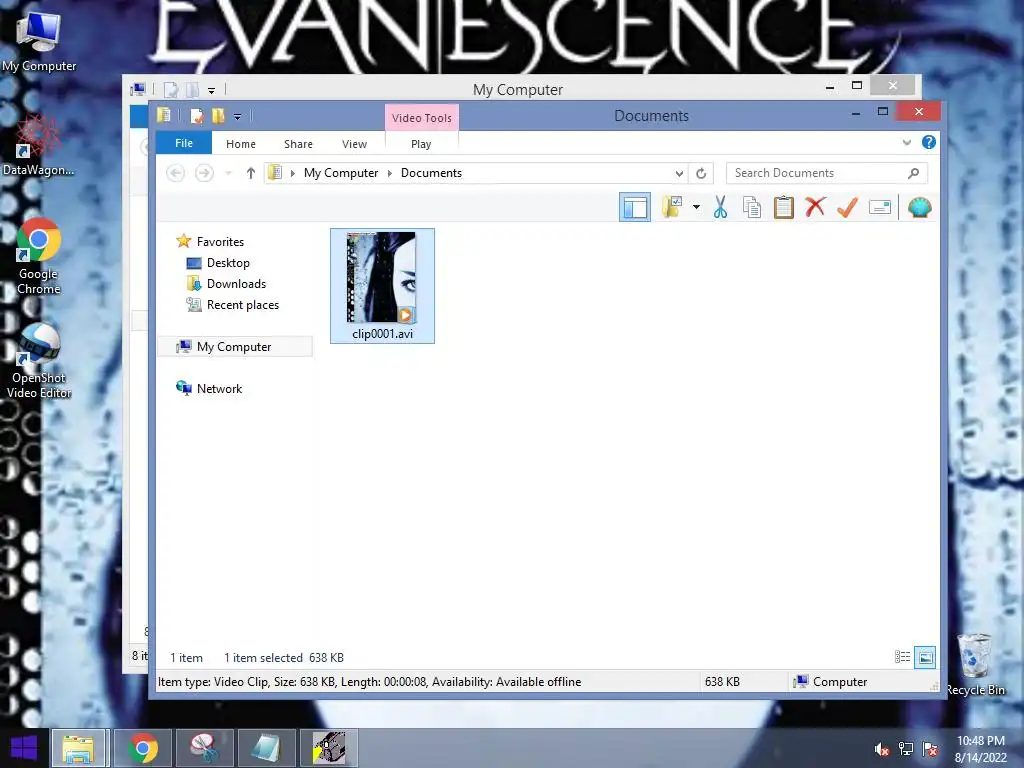The width and height of the screenshot is (1024, 768).
Task: Open the File tab in the Documents window
Action: coord(184,143)
